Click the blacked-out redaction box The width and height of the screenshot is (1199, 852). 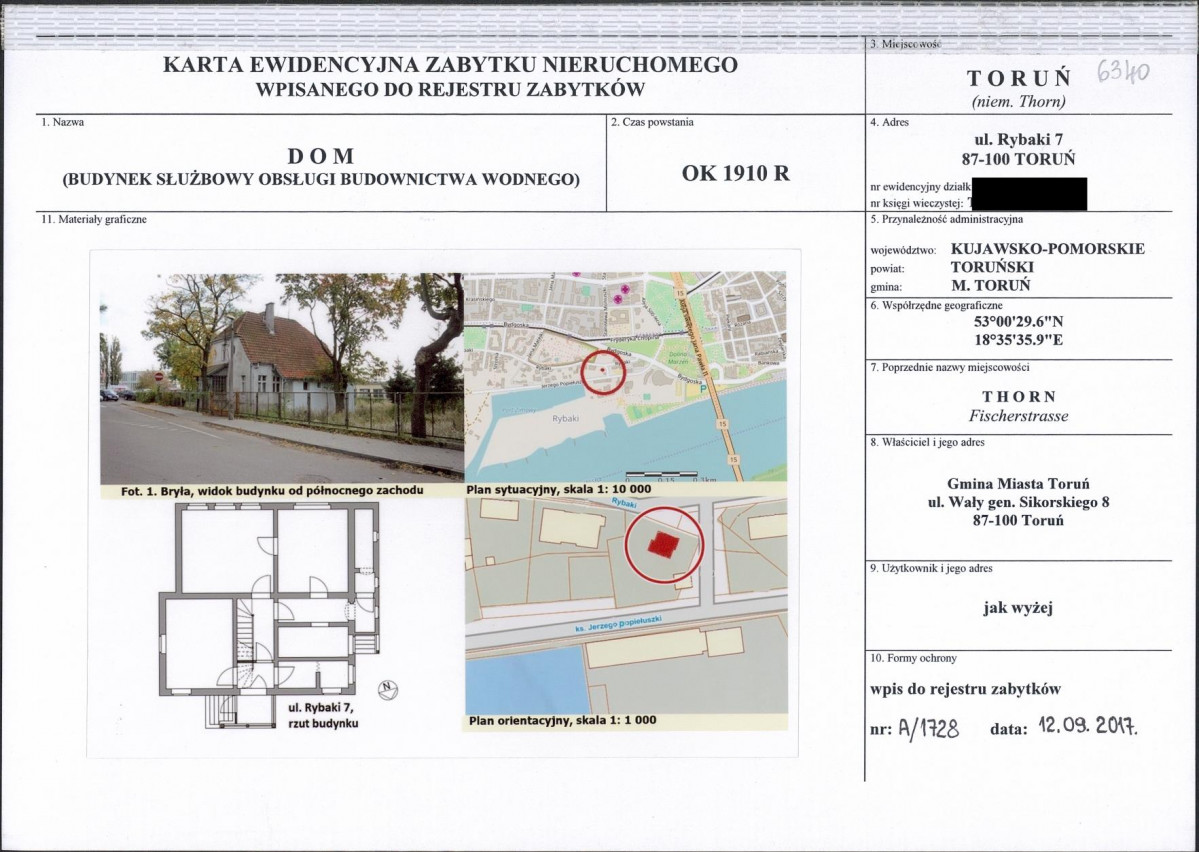point(1028,193)
